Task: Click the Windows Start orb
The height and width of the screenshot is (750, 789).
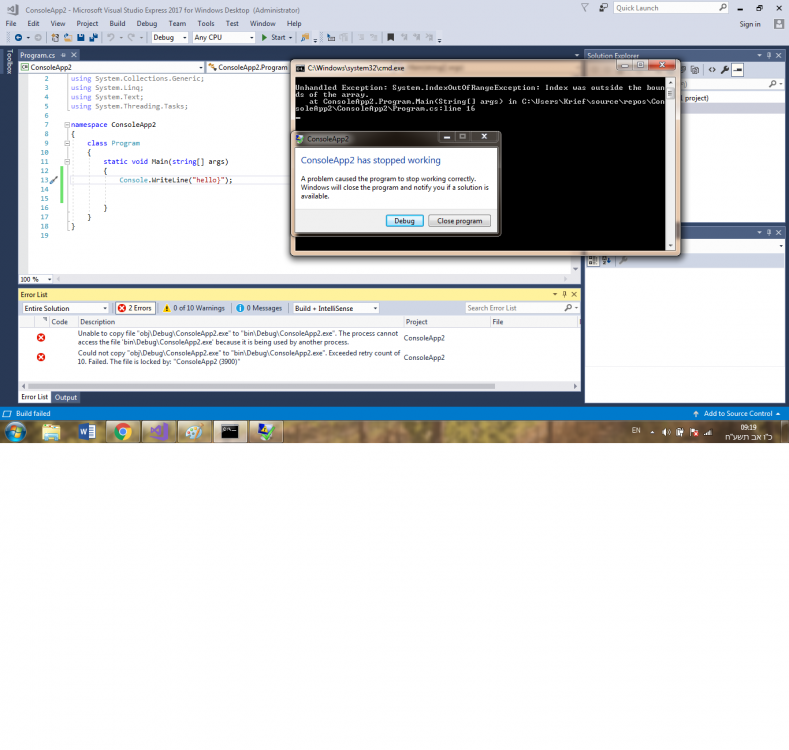Action: pos(16,432)
